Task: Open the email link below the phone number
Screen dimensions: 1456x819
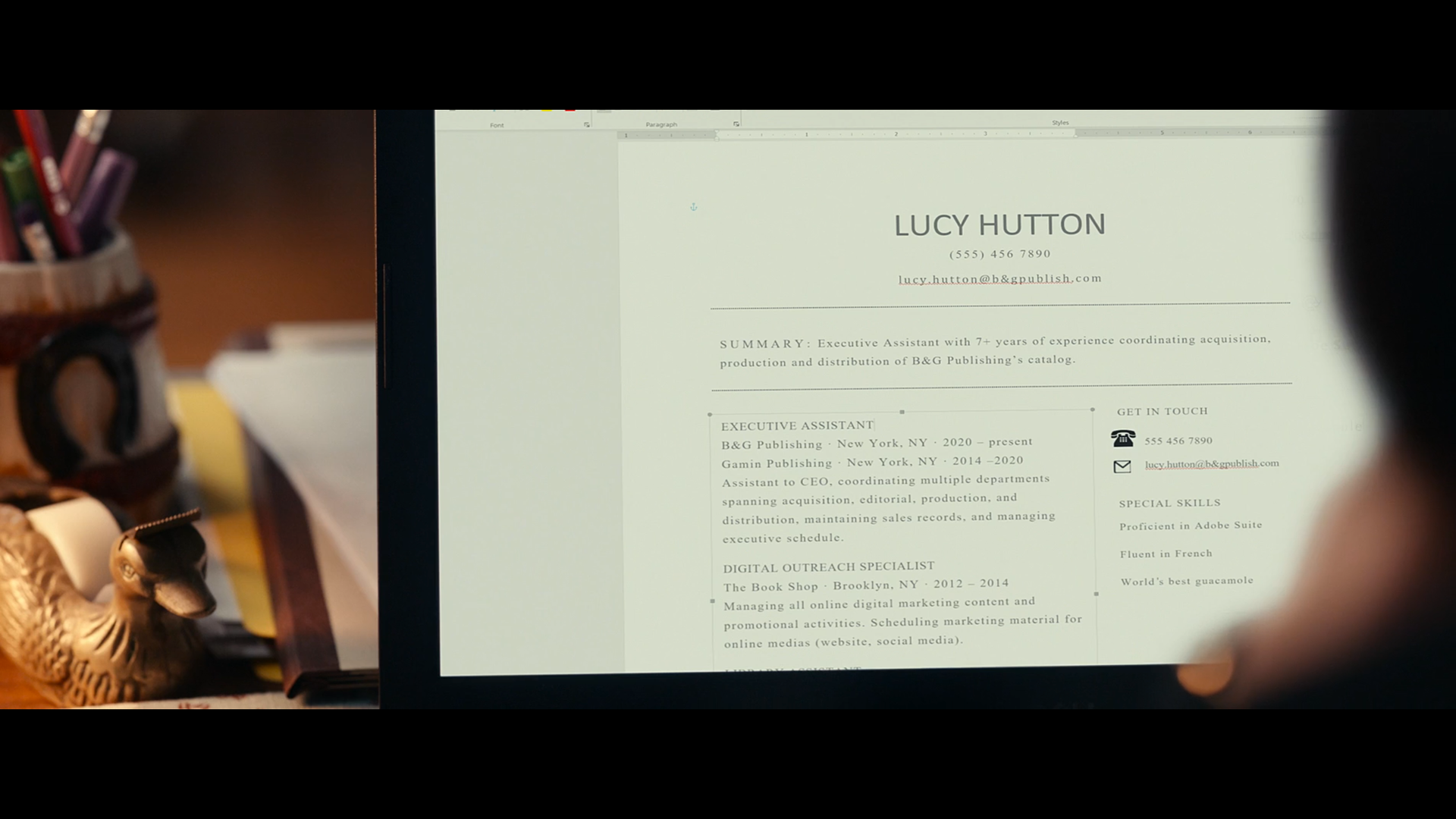Action: point(999,279)
